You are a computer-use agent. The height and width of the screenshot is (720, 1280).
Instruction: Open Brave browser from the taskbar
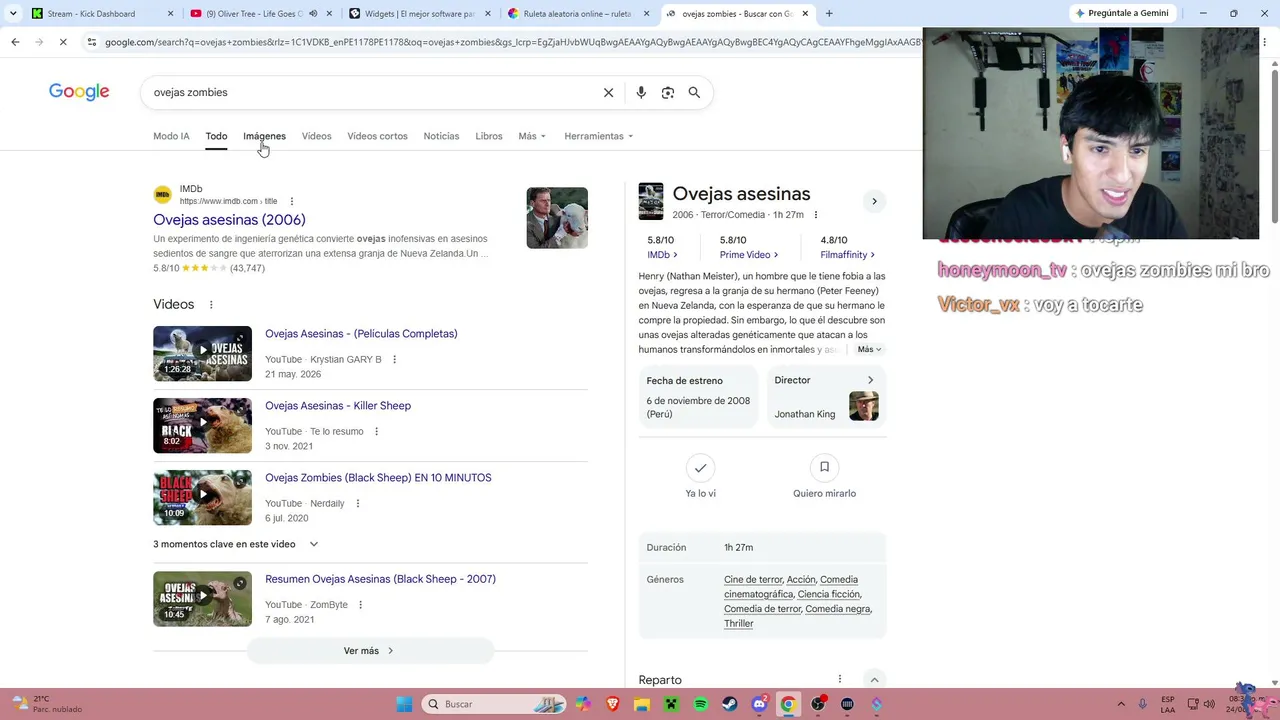point(612,704)
